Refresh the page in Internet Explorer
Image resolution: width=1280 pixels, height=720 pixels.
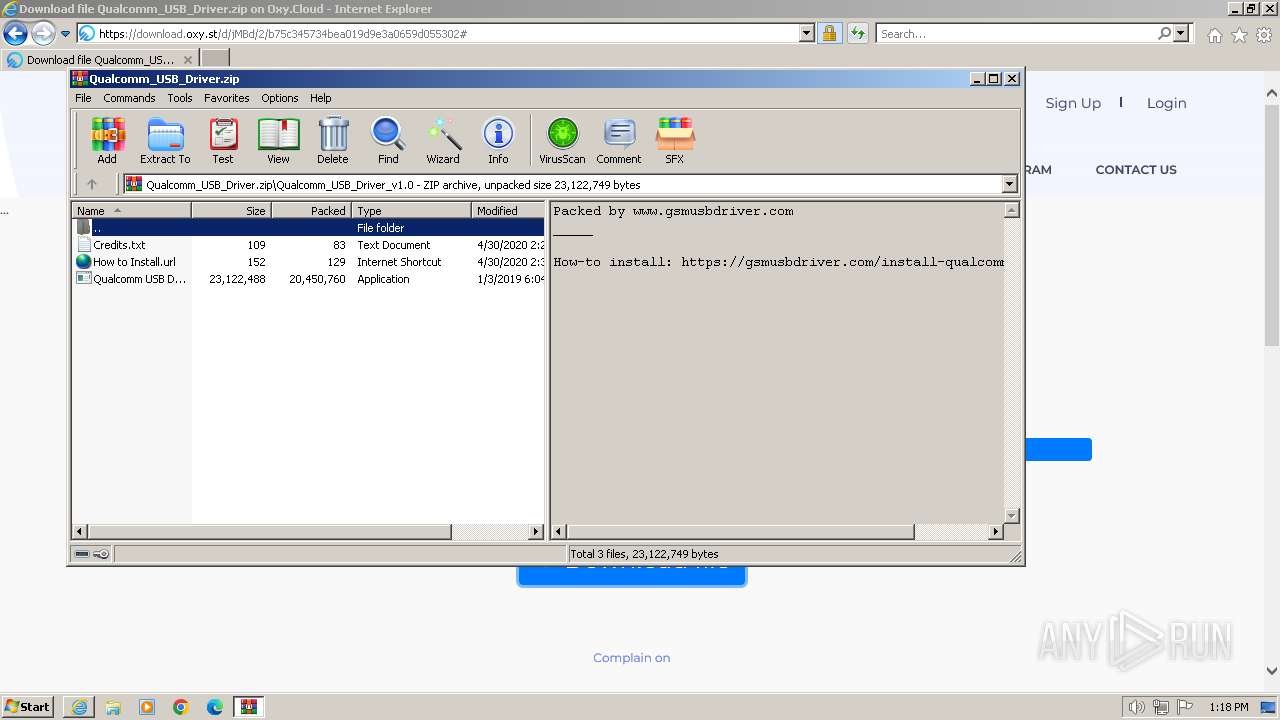[857, 34]
